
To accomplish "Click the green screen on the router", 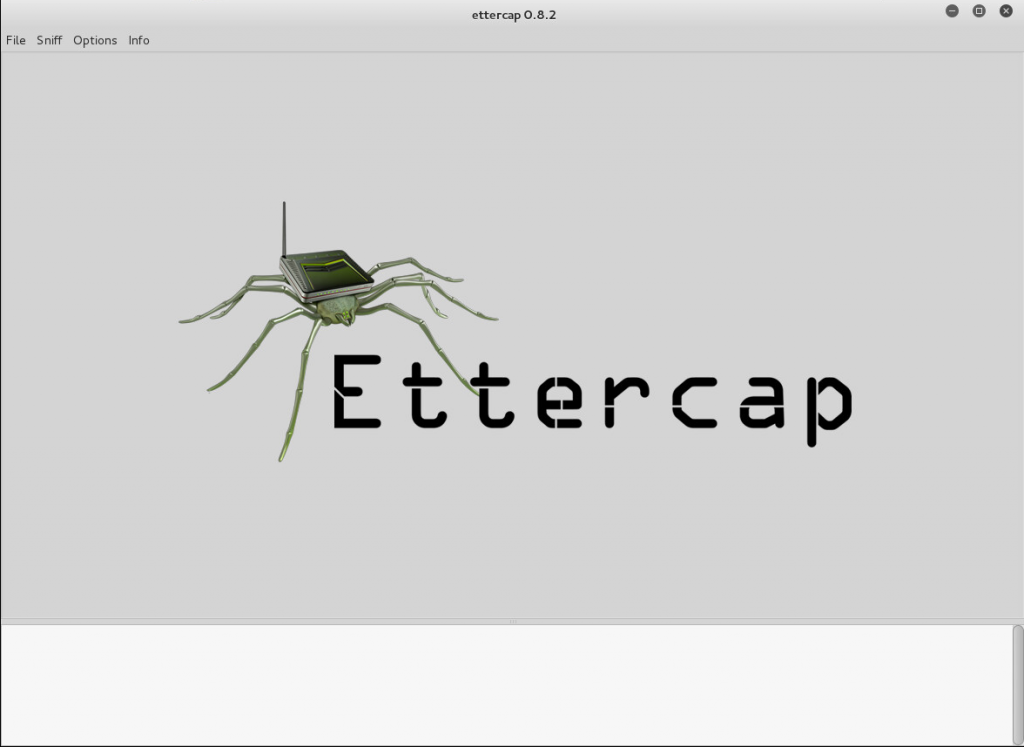I will click(333, 267).
